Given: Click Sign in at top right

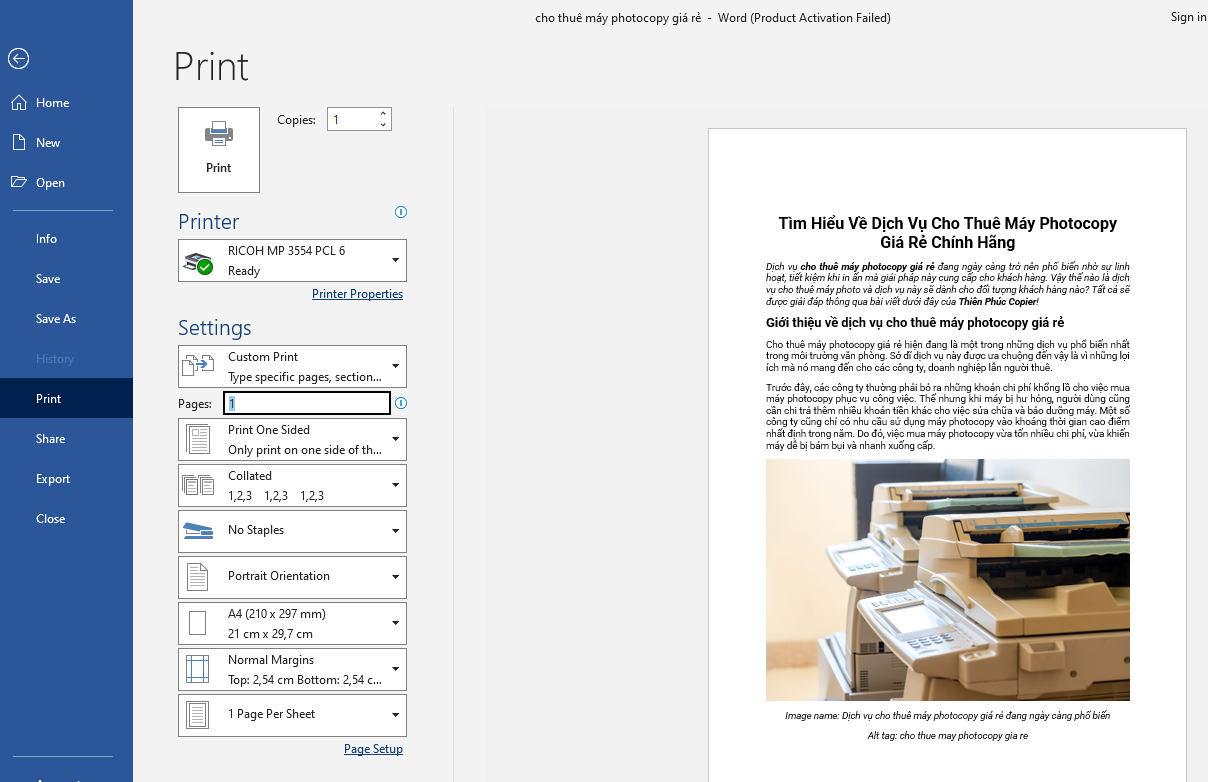Looking at the screenshot, I should pyautogui.click(x=1187, y=17).
